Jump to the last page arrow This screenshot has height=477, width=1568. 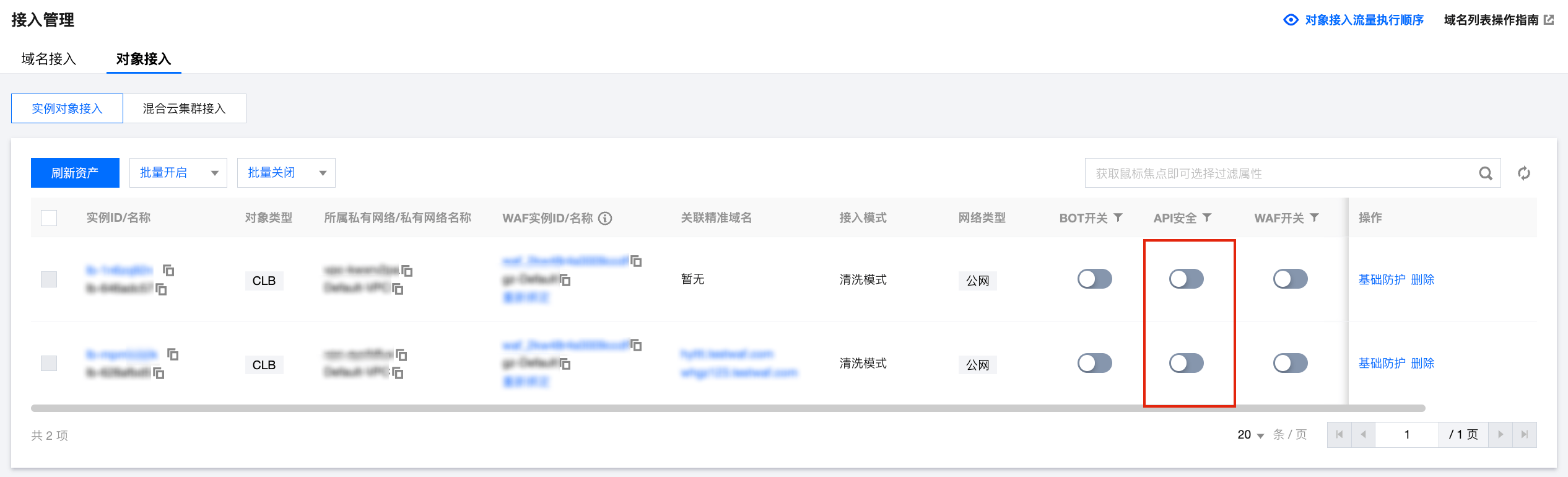tap(1525, 435)
